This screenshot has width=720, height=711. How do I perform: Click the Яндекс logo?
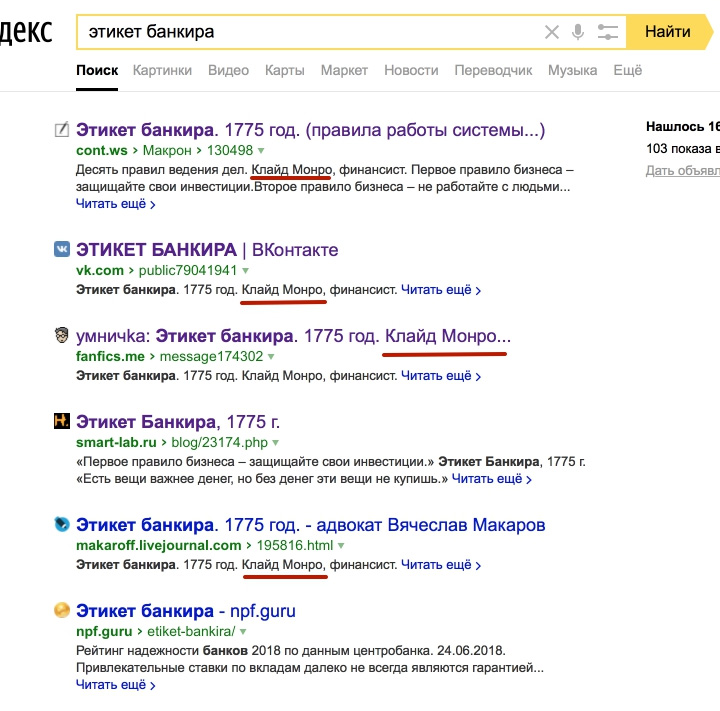(26, 32)
